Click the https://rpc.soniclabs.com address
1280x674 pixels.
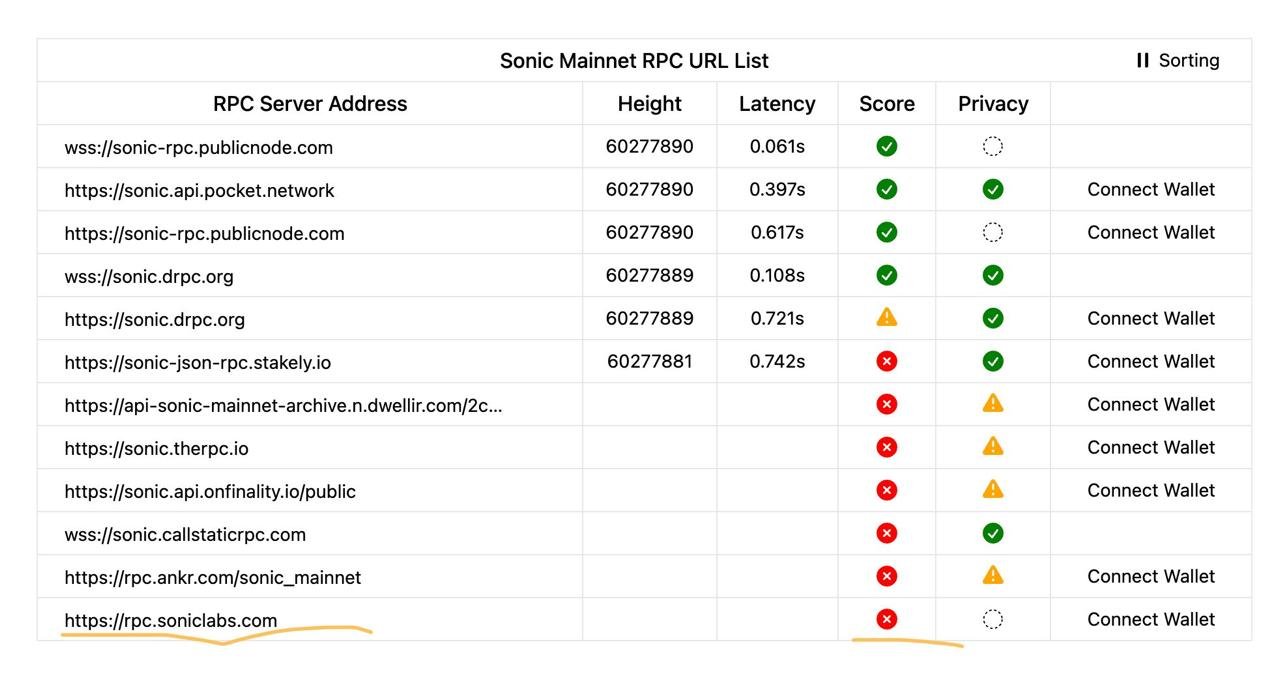coord(171,620)
